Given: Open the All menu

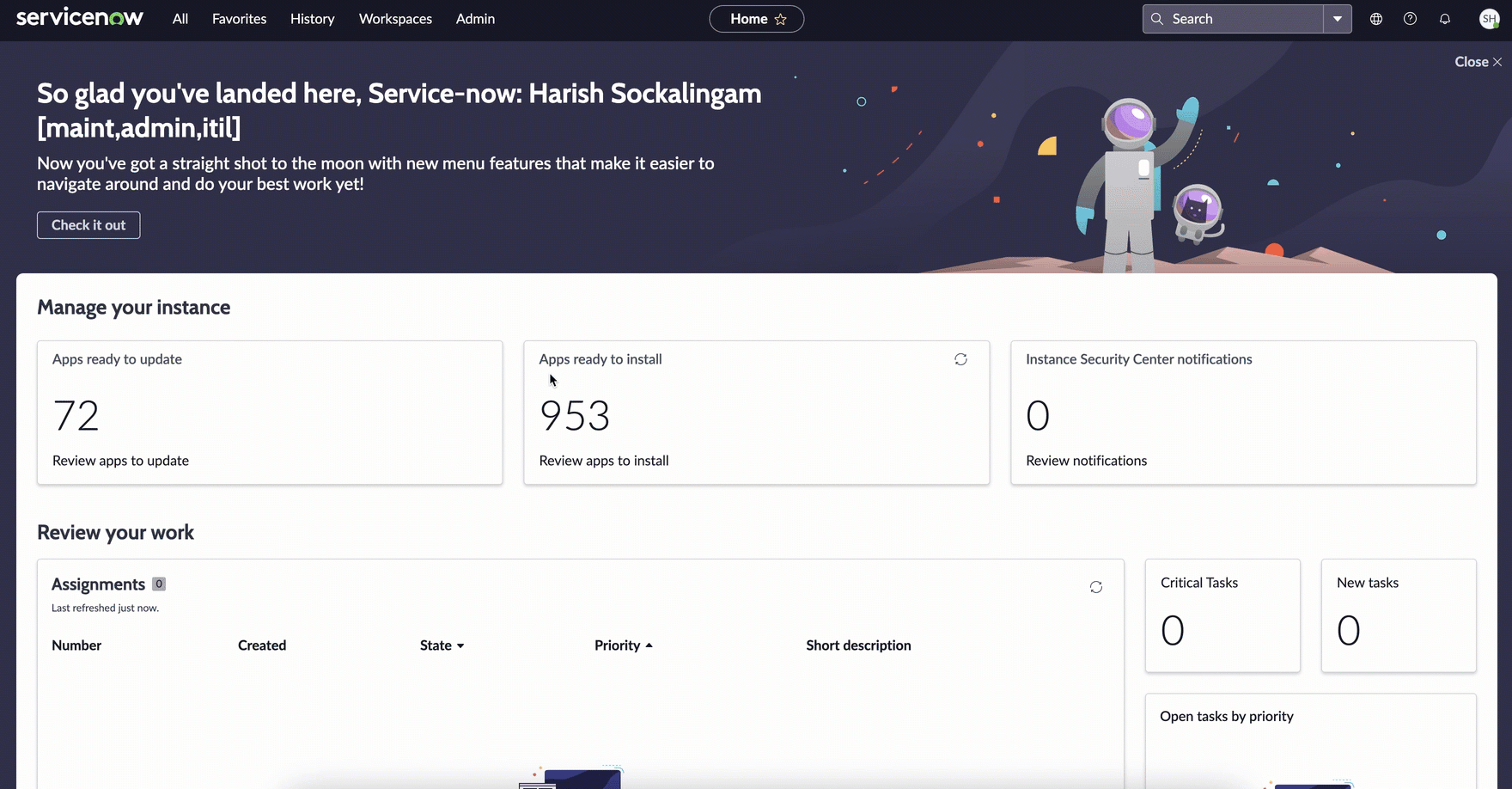Looking at the screenshot, I should (x=180, y=19).
